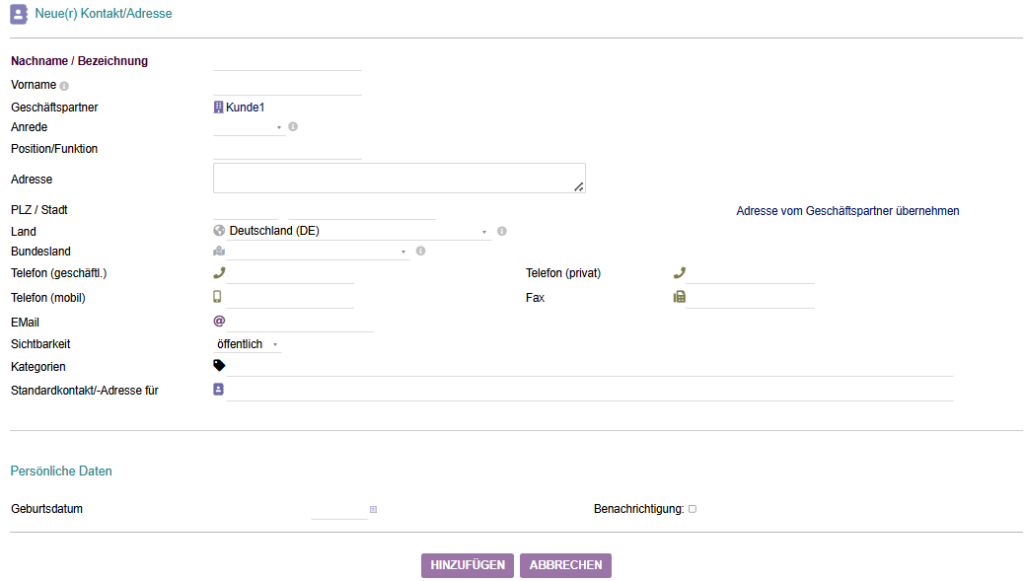Open the Geburtsdatum calendar picker icon

(x=373, y=510)
